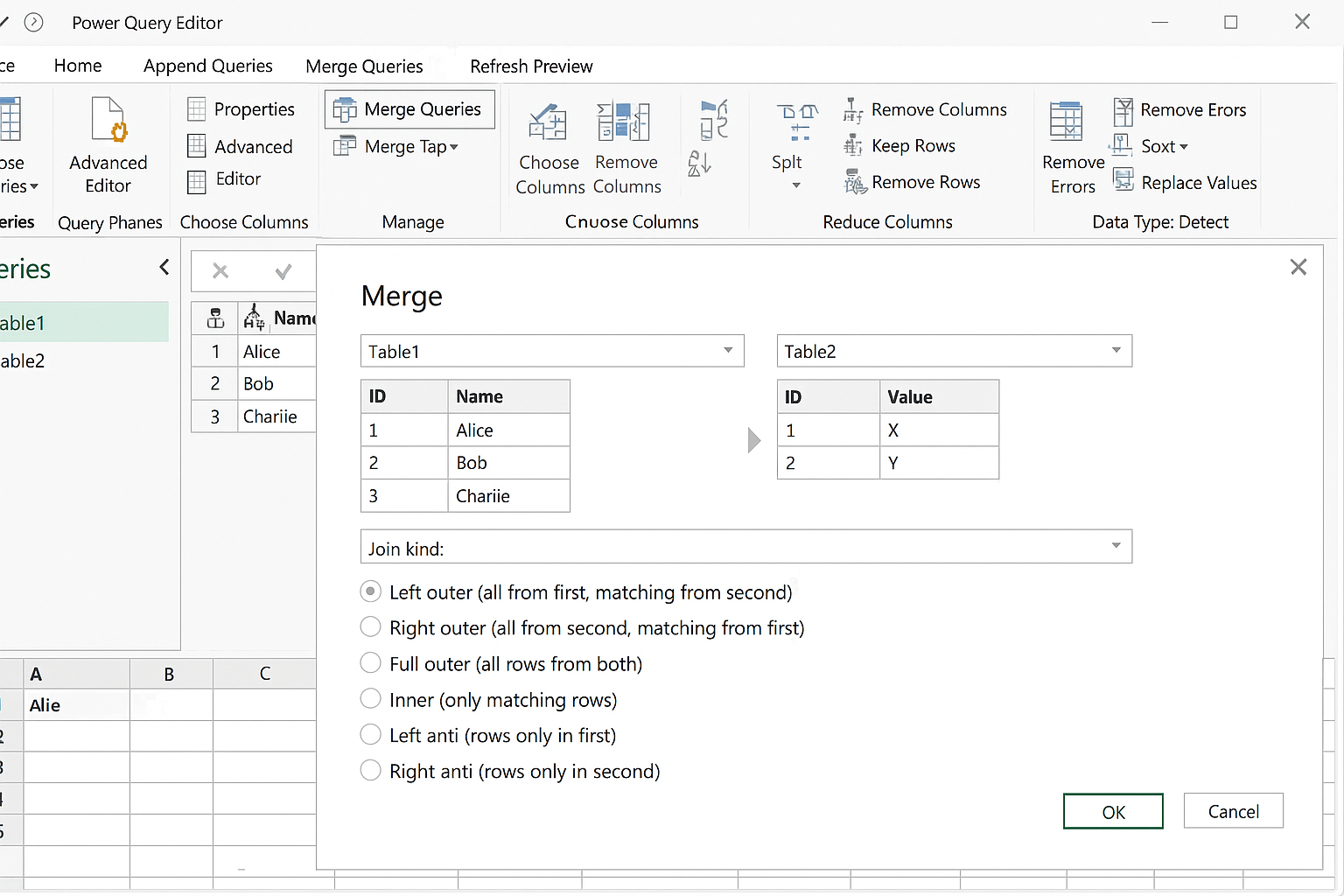Click the table corner select-all icon

(x=215, y=318)
